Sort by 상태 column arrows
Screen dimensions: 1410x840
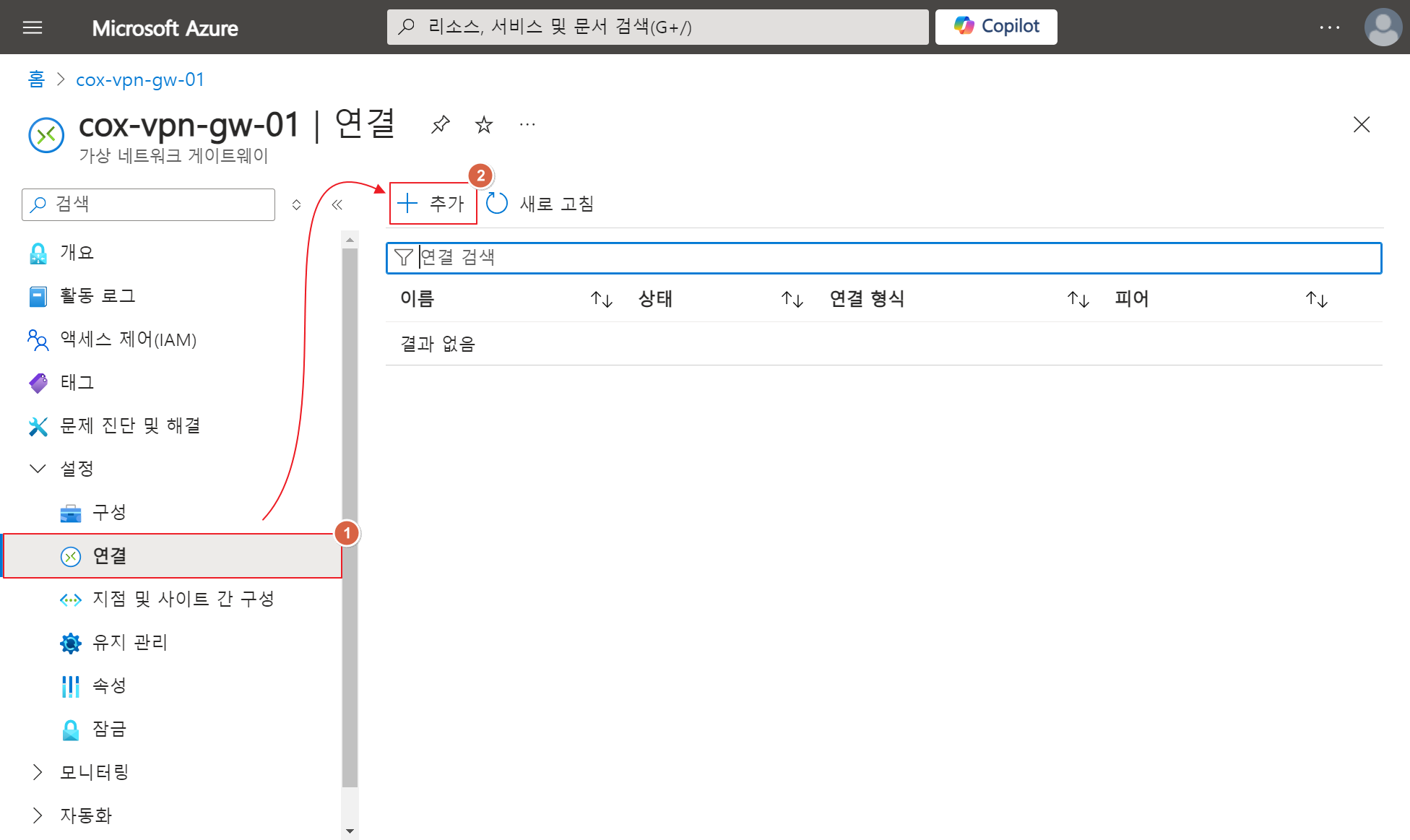792,299
